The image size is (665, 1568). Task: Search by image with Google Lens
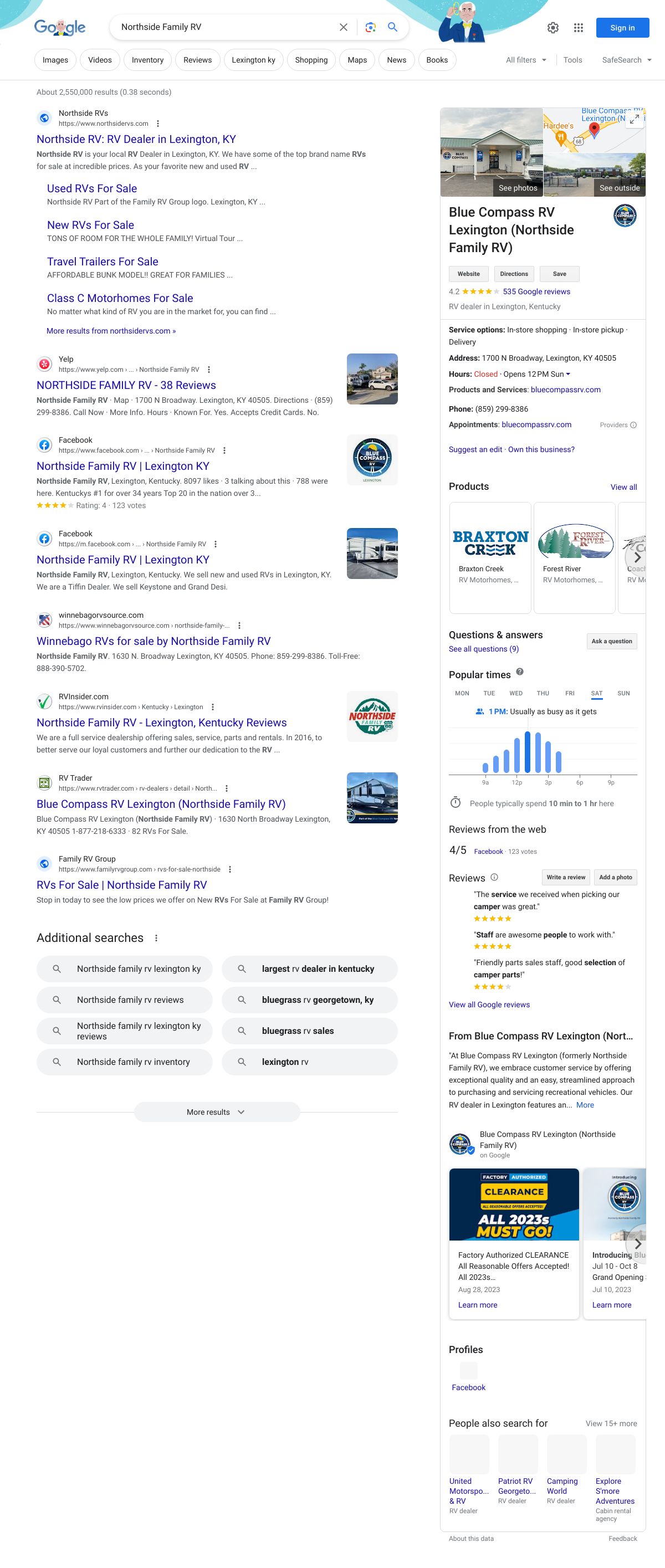tap(370, 27)
